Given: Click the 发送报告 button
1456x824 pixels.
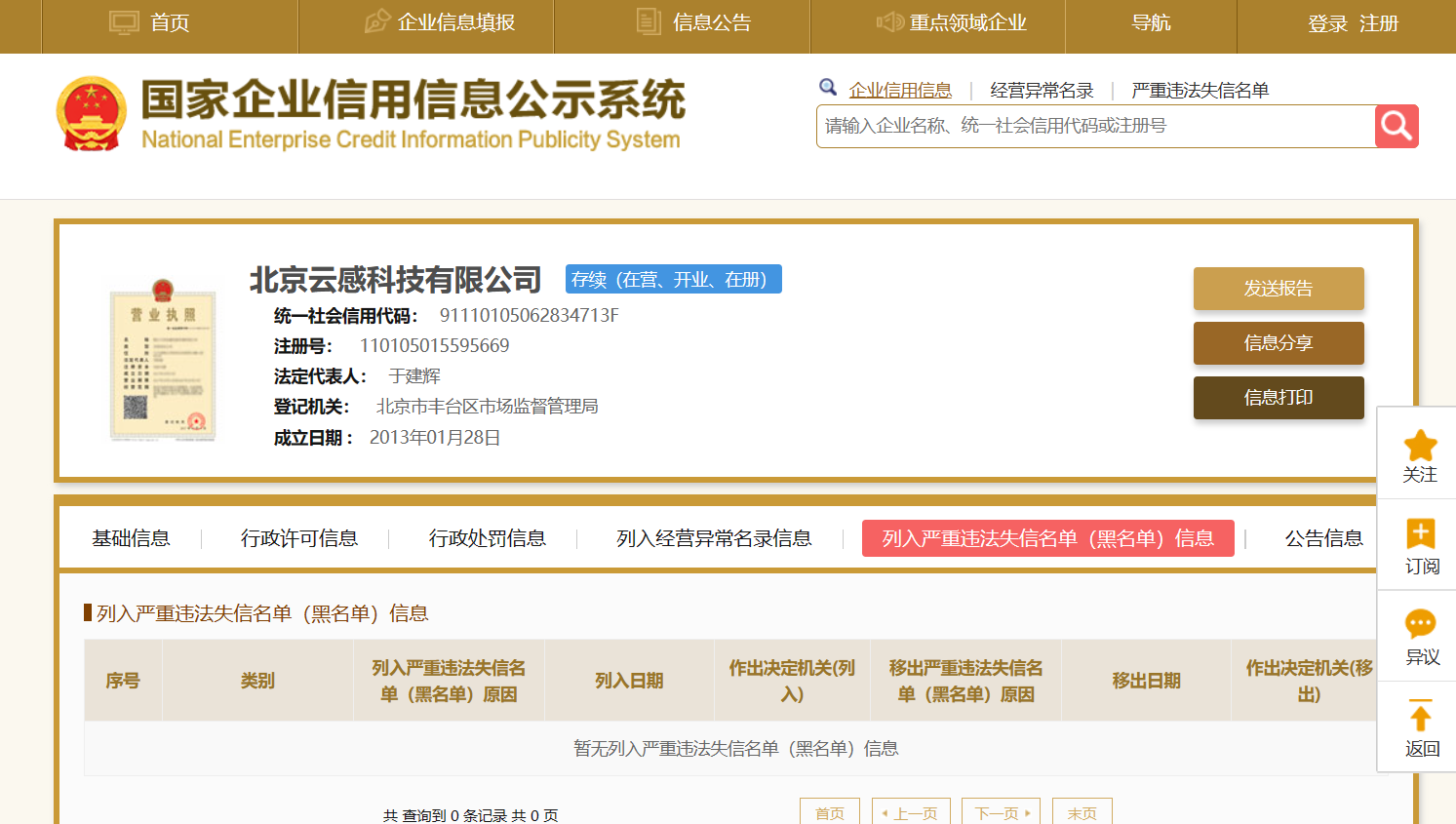Looking at the screenshot, I should point(1279,289).
